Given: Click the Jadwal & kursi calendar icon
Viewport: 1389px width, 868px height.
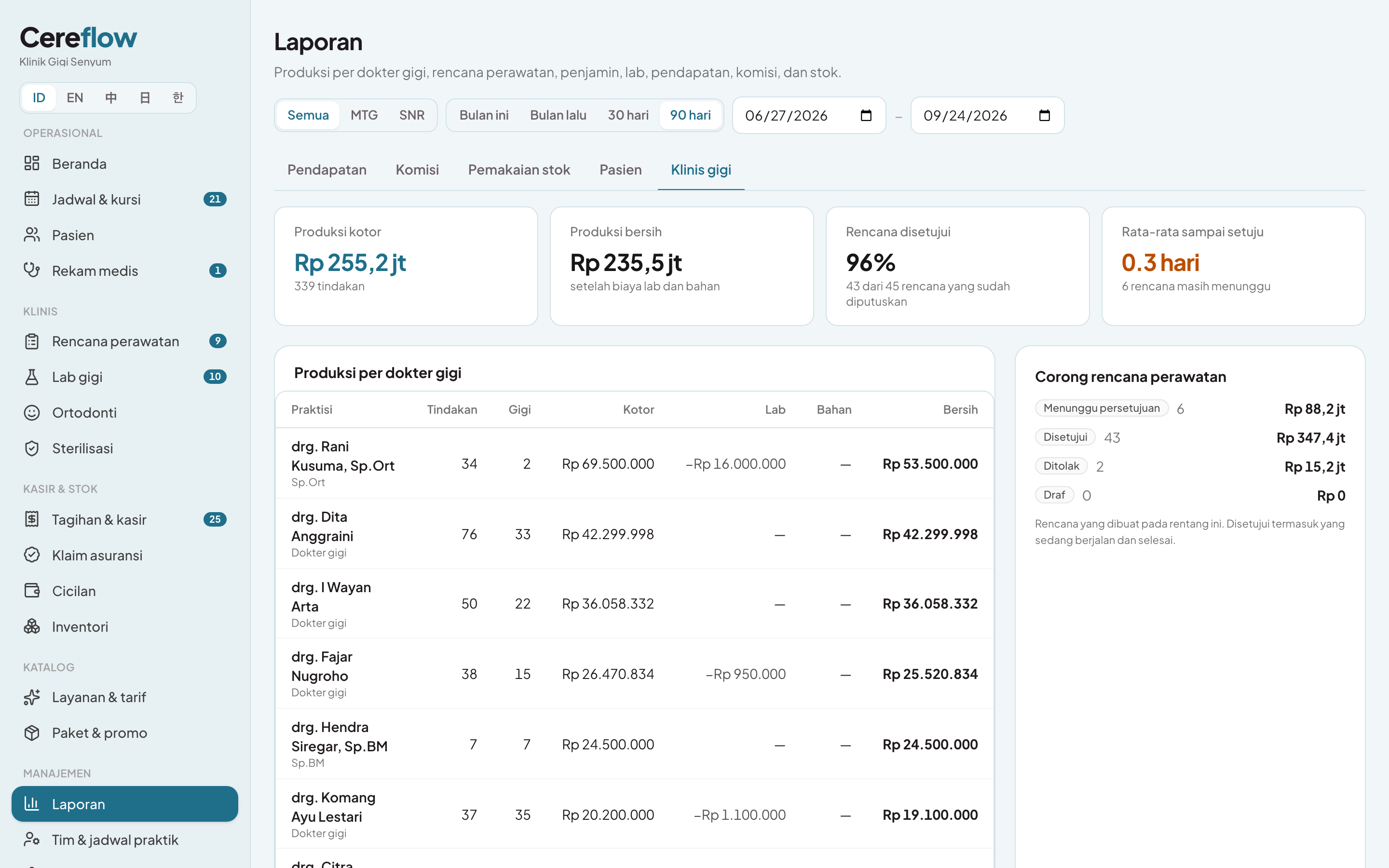Looking at the screenshot, I should (31, 199).
